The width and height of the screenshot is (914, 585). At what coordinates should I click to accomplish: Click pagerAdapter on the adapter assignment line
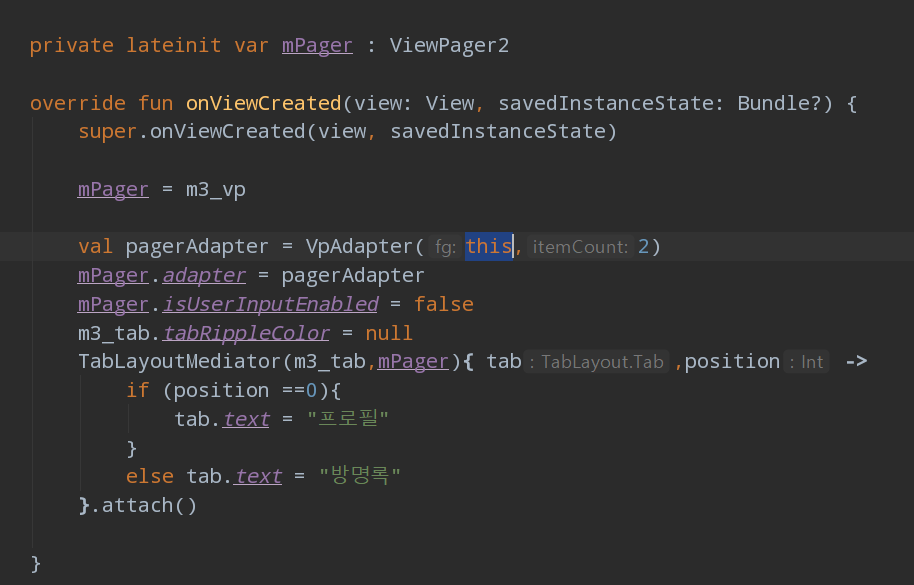click(353, 276)
